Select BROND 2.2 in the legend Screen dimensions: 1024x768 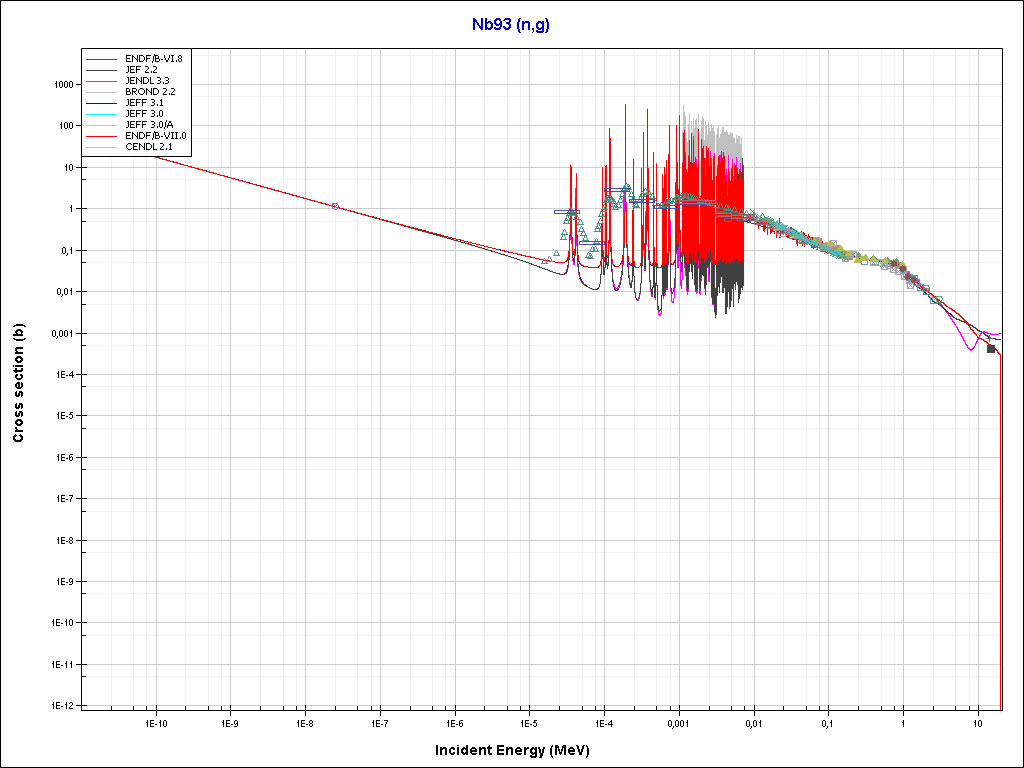coord(150,91)
